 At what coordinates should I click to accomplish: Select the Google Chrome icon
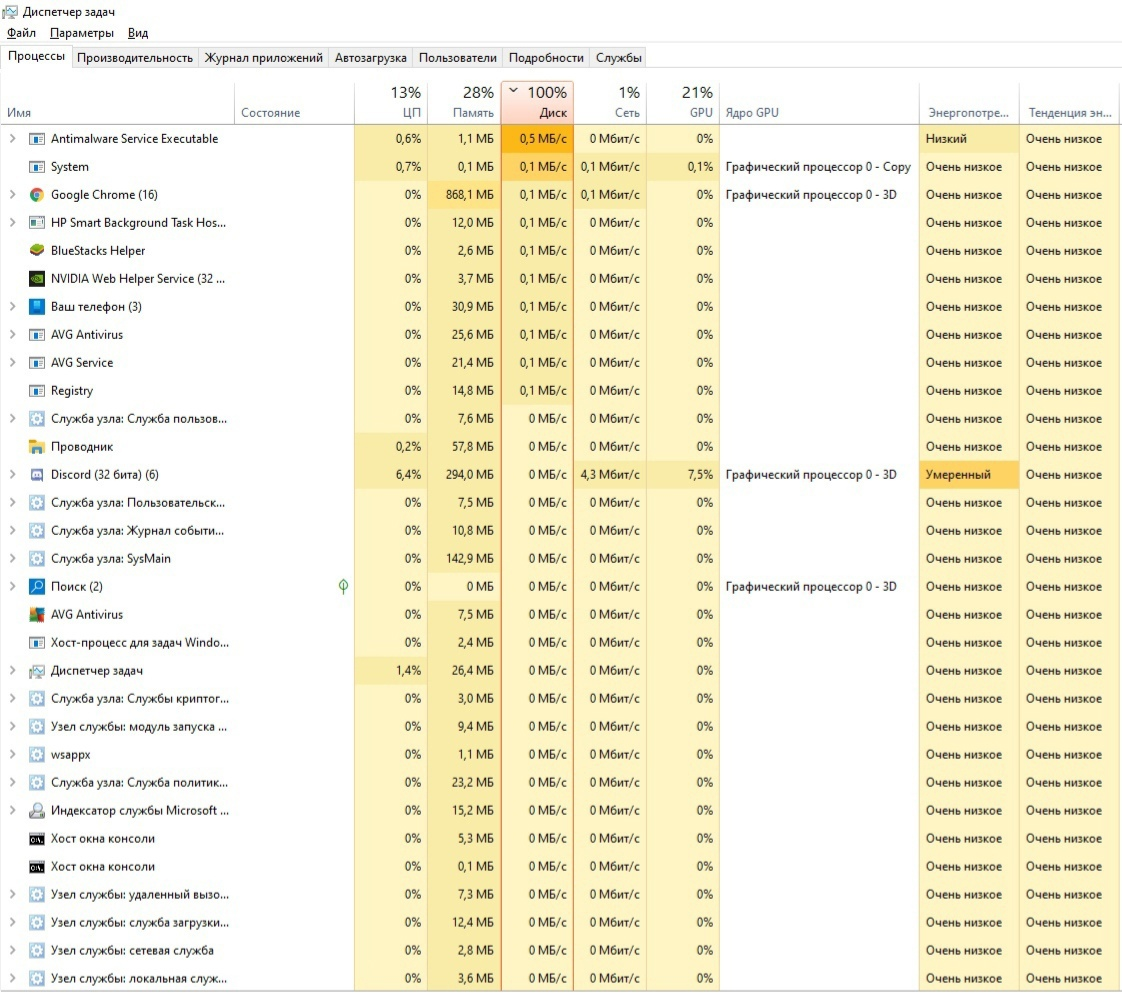pyautogui.click(x=36, y=195)
